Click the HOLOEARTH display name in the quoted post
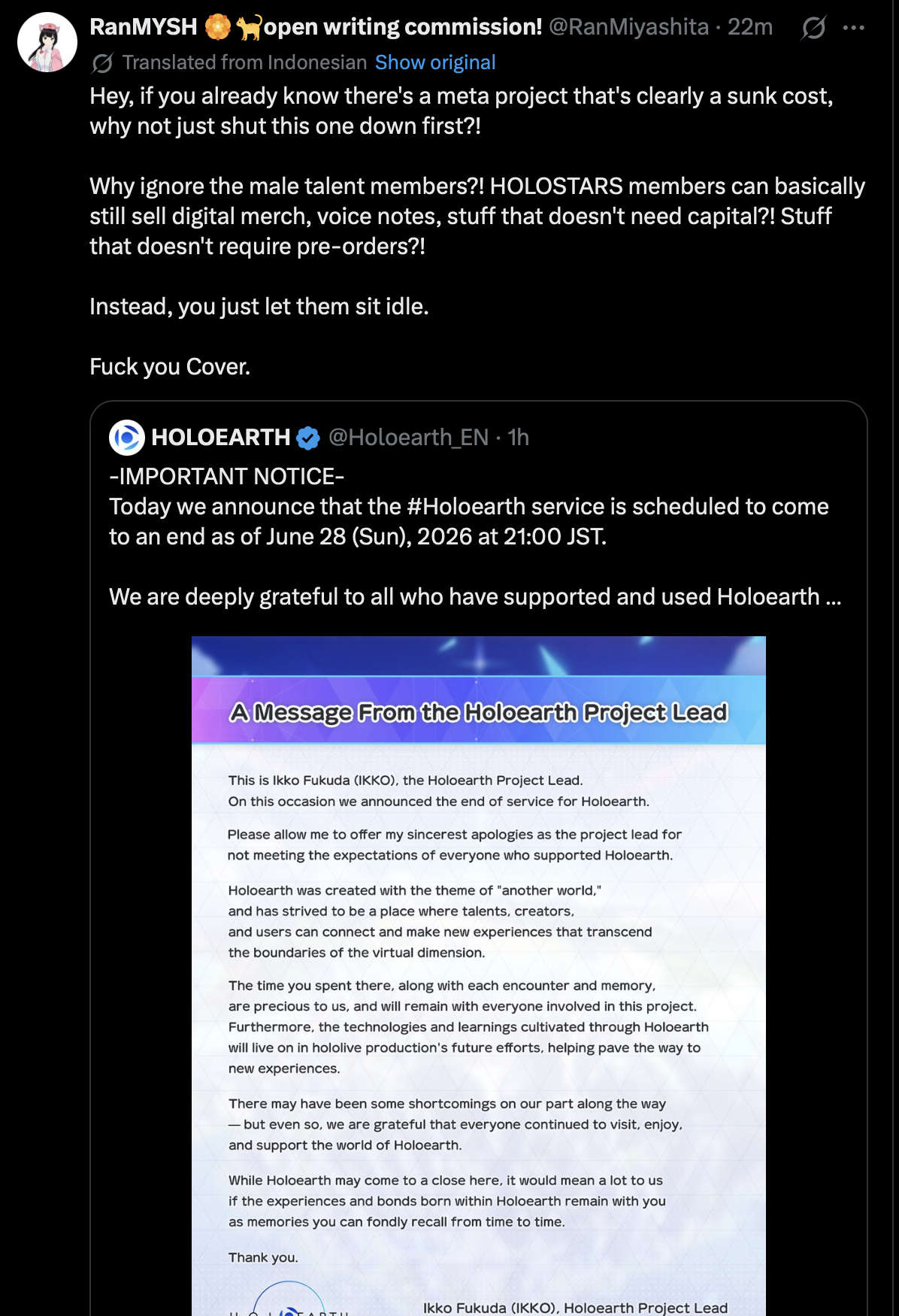This screenshot has width=899, height=1316. [x=220, y=437]
